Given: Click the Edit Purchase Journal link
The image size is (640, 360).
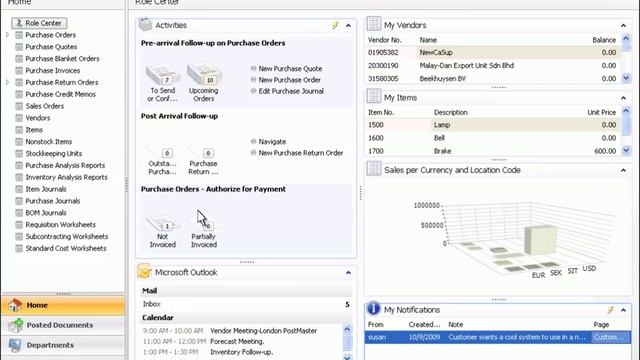Looking at the screenshot, I should 291,91.
